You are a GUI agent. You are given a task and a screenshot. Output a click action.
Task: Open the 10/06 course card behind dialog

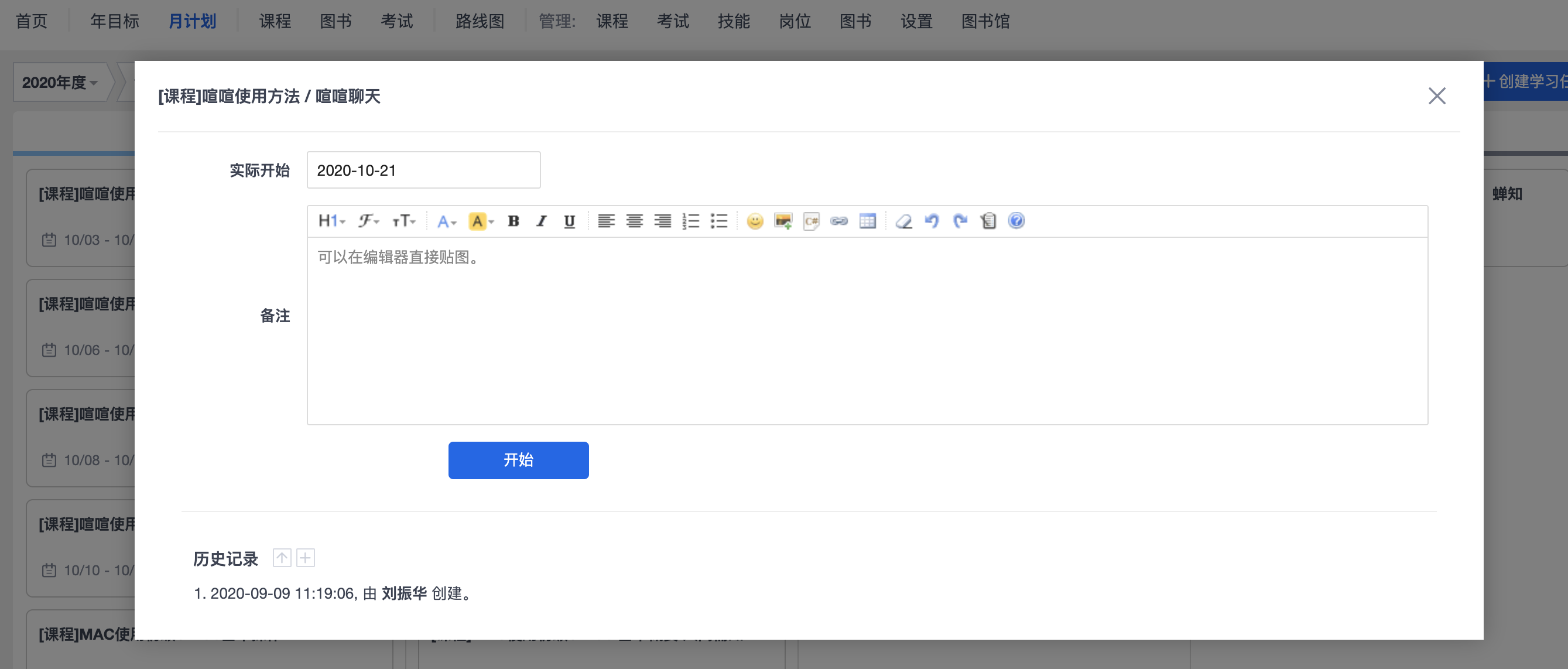point(80,328)
